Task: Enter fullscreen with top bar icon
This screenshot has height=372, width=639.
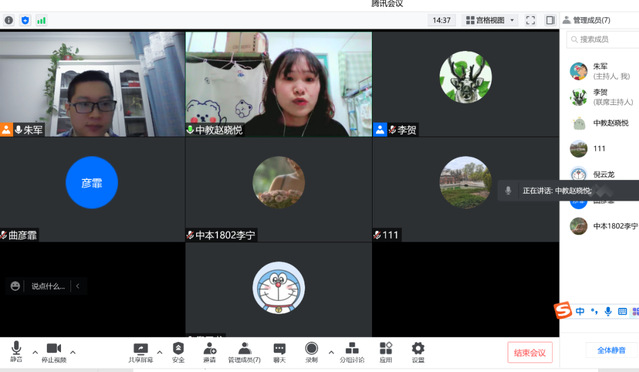Action: [x=530, y=20]
